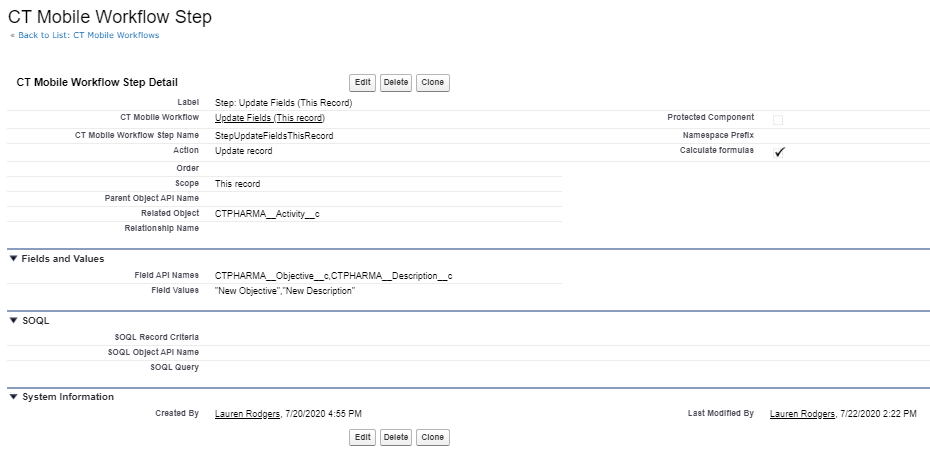
Task: Go back to CT Mobile Workflows list
Action: coord(85,35)
